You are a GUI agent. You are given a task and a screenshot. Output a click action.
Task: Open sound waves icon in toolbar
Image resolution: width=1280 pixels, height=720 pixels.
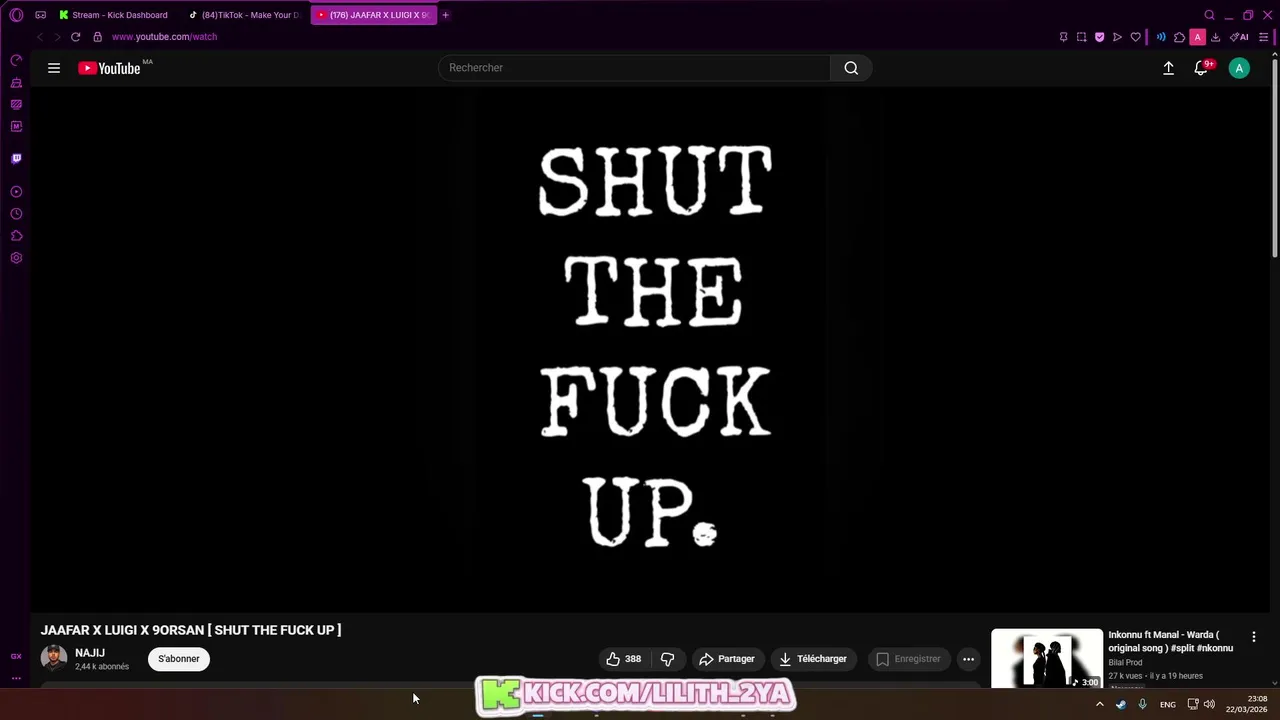click(x=1161, y=37)
